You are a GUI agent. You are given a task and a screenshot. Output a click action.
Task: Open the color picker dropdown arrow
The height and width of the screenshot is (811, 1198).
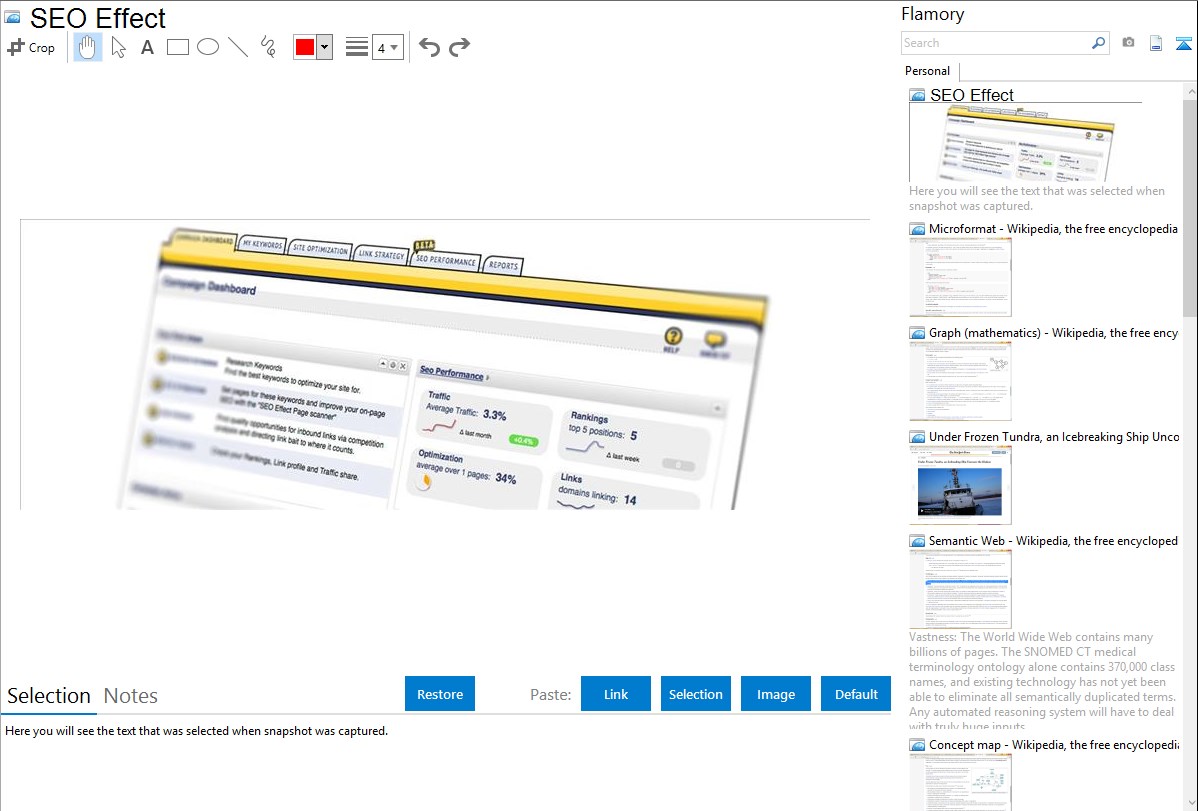(324, 47)
